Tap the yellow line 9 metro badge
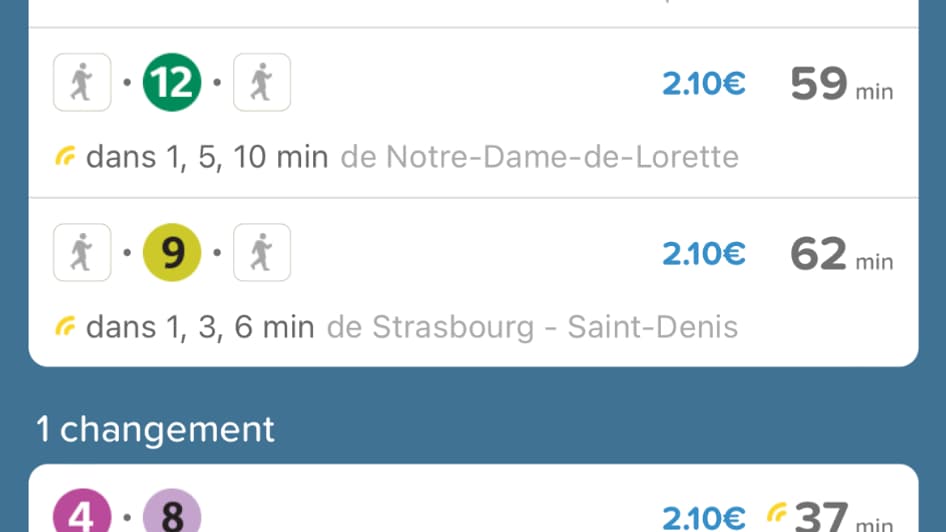Viewport: 946px width, 532px height. pyautogui.click(x=173, y=253)
